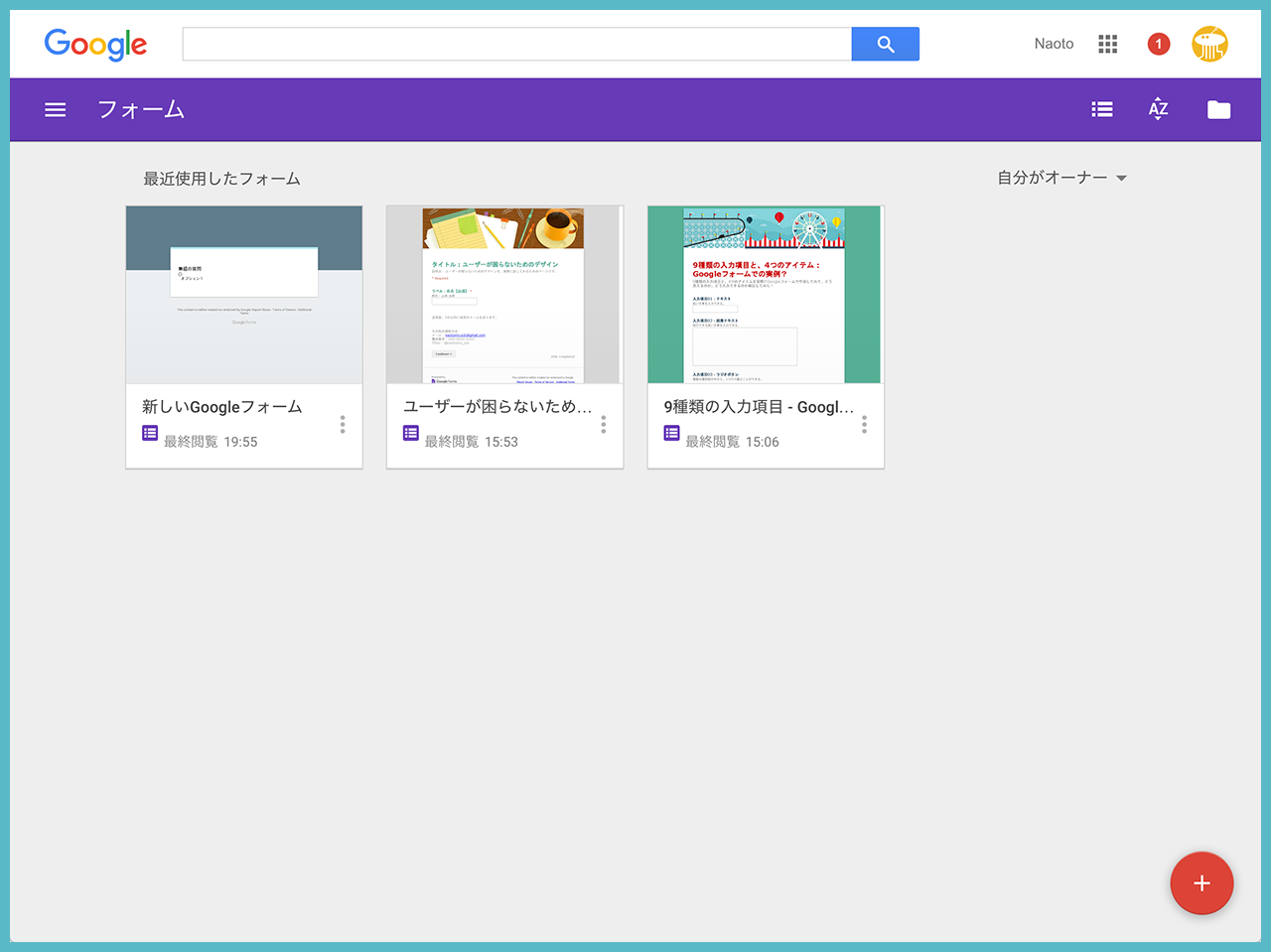Open the file picker folder icon
Image resolution: width=1271 pixels, height=952 pixels.
[1219, 110]
